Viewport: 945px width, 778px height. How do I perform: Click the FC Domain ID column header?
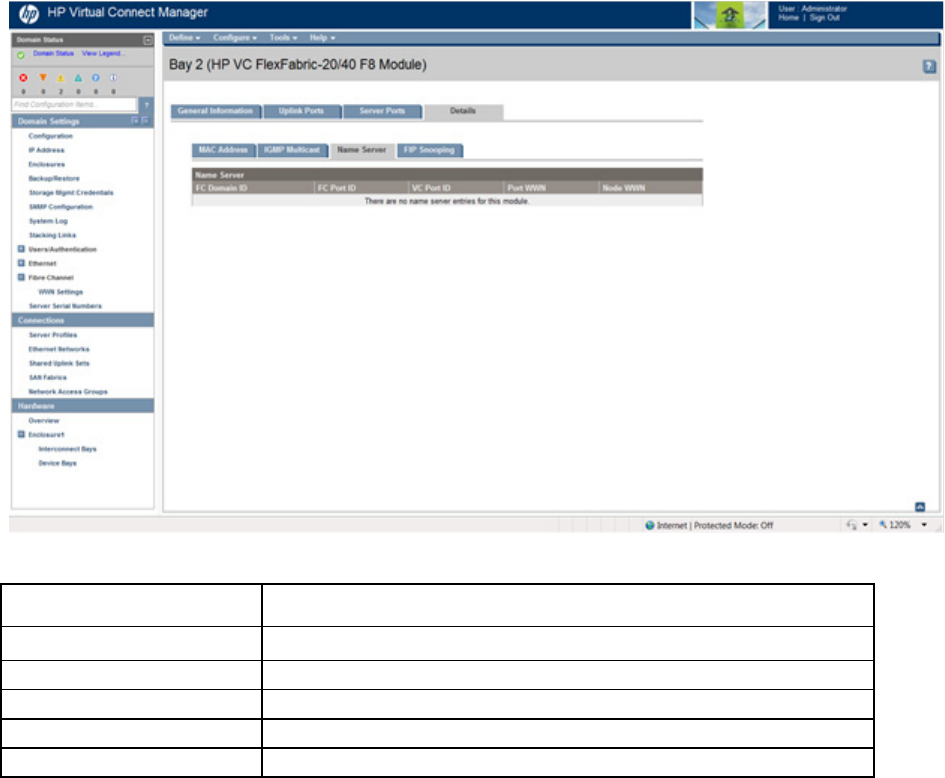(253, 188)
